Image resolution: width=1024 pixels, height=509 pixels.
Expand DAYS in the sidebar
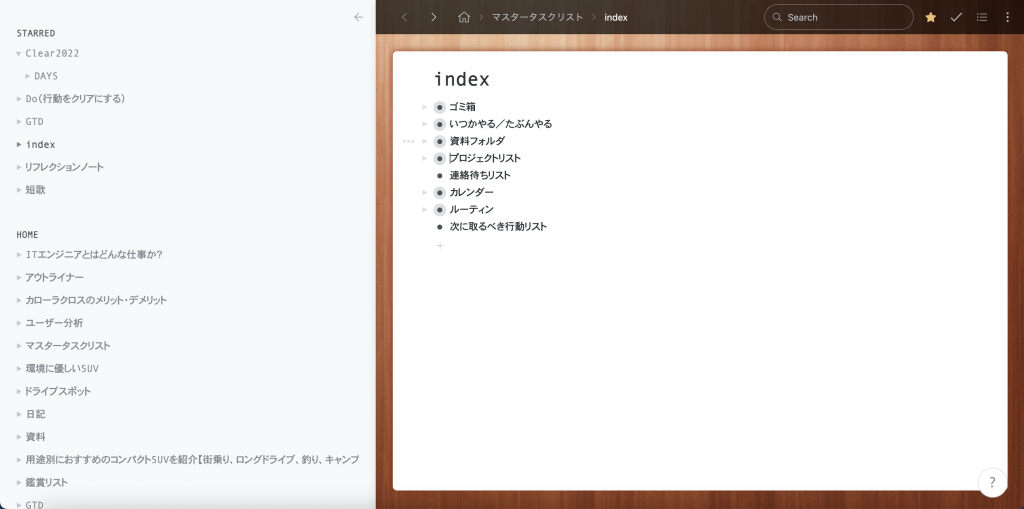point(28,76)
